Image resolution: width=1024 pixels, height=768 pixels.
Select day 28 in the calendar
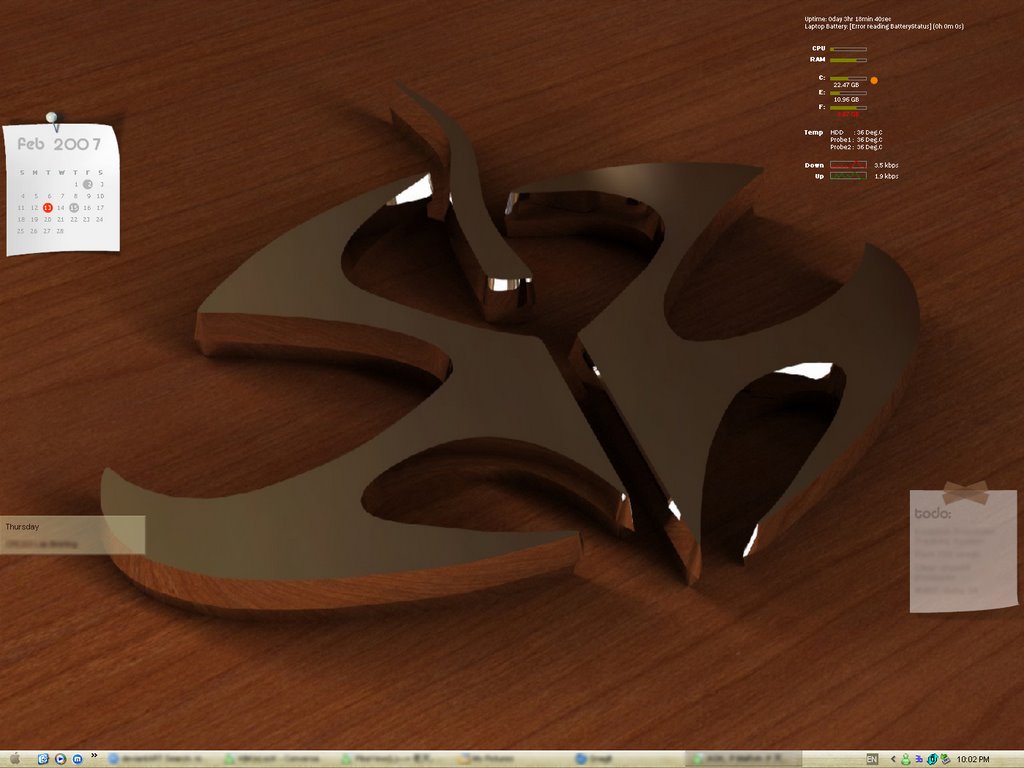coord(60,231)
